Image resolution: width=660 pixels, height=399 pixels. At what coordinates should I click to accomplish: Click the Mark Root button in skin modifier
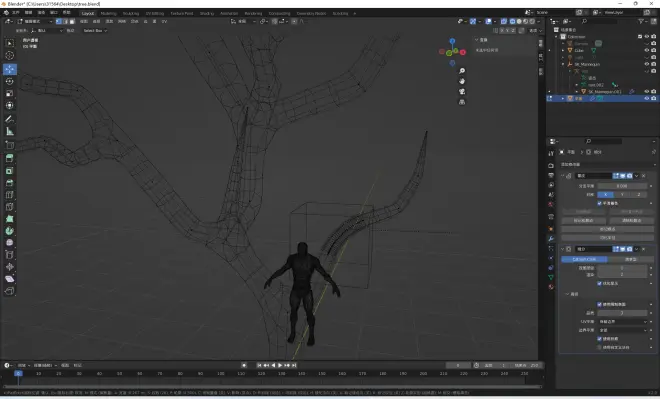pos(607,229)
